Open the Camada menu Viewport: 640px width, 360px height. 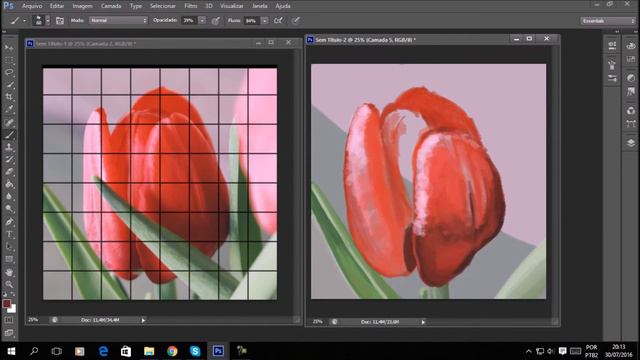[x=111, y=6]
